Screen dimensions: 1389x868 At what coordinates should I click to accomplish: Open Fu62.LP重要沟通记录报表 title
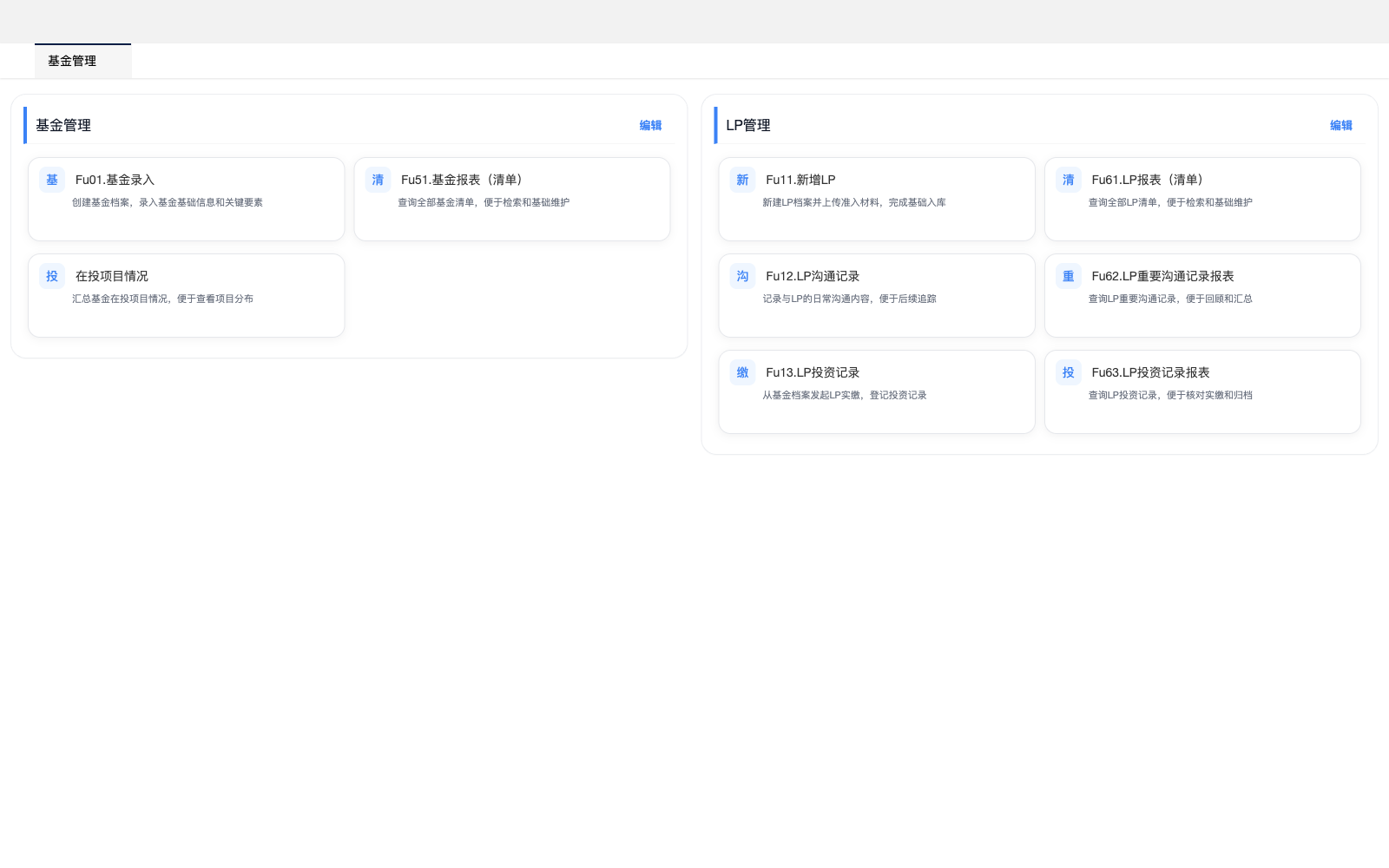click(1162, 276)
